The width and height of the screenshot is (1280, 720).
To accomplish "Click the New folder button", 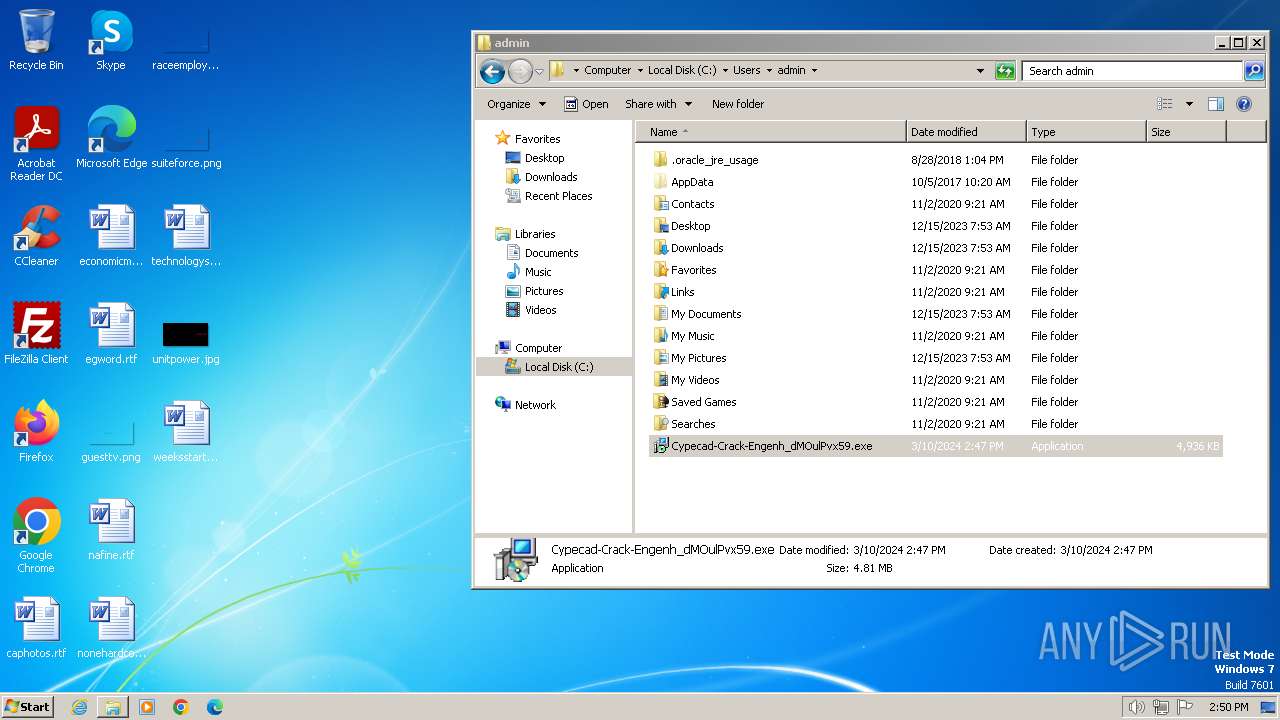I will coord(738,104).
